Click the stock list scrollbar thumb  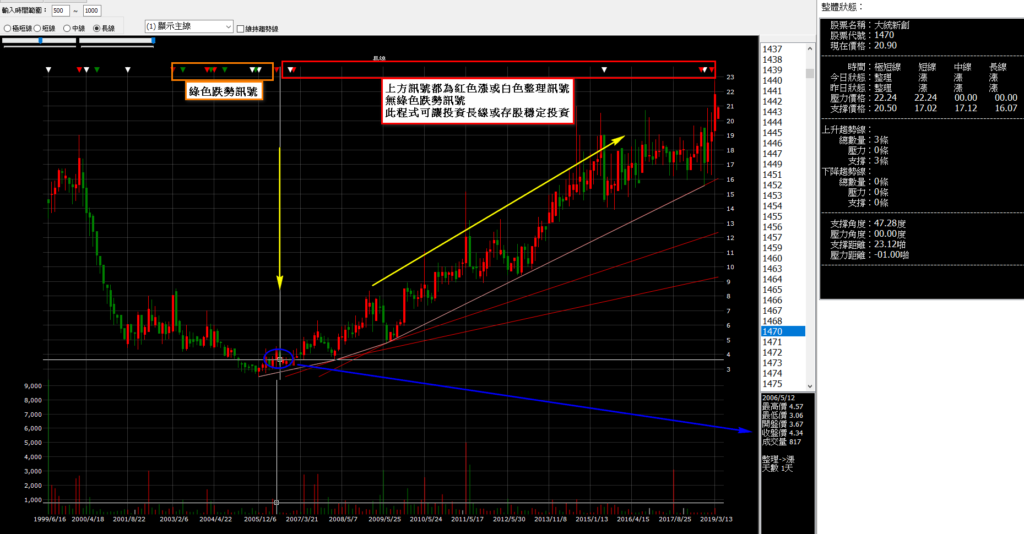tap(810, 73)
